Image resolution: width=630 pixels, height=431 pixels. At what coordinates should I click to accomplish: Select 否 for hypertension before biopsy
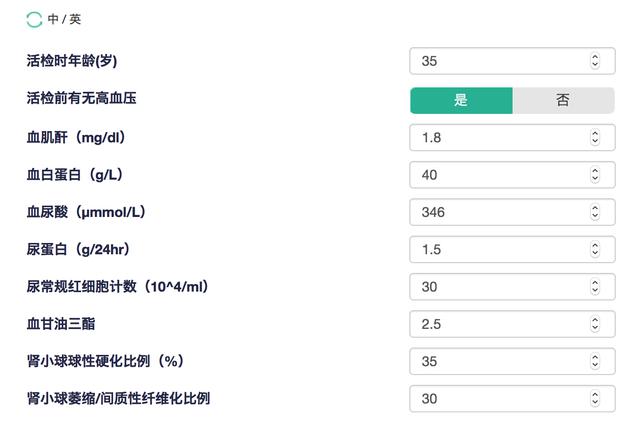tap(563, 100)
